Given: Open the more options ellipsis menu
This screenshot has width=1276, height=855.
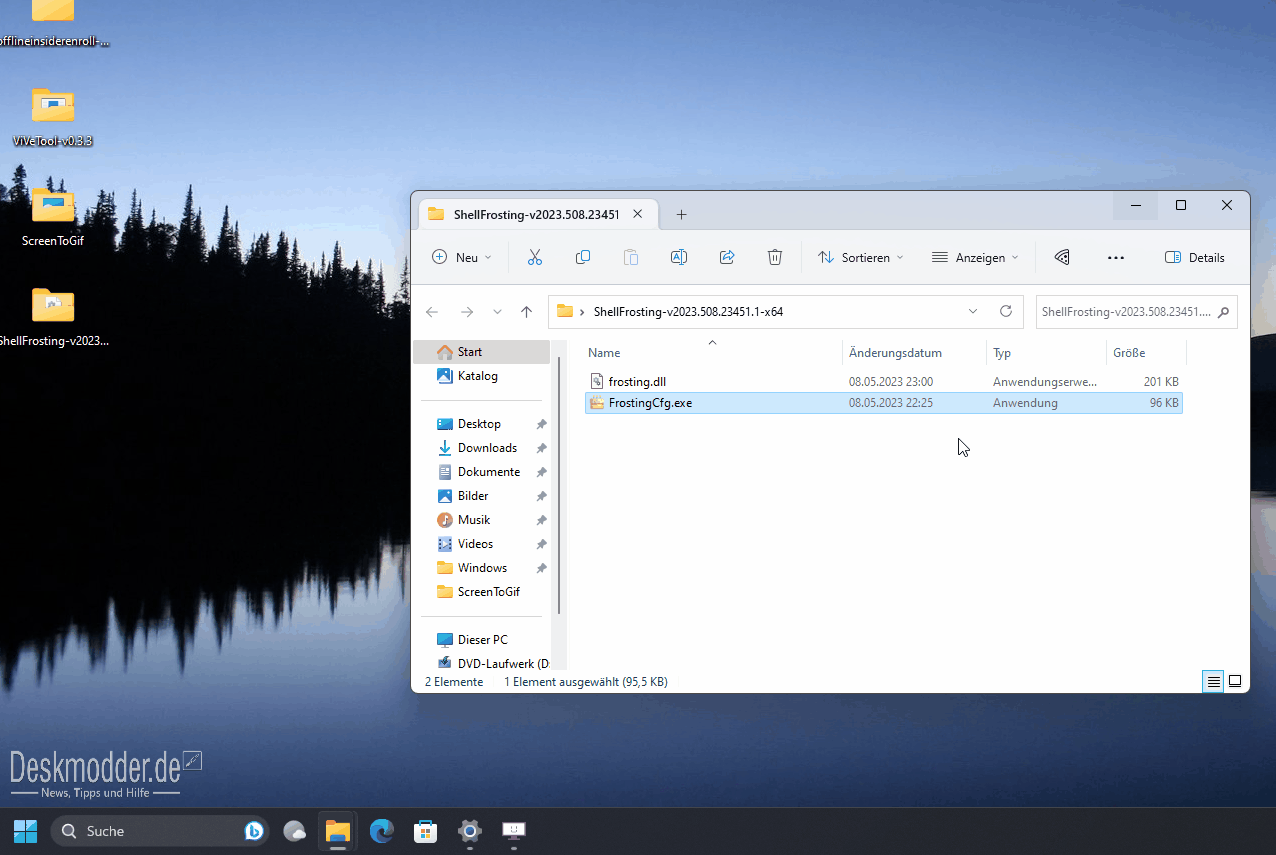Looking at the screenshot, I should [x=1116, y=258].
